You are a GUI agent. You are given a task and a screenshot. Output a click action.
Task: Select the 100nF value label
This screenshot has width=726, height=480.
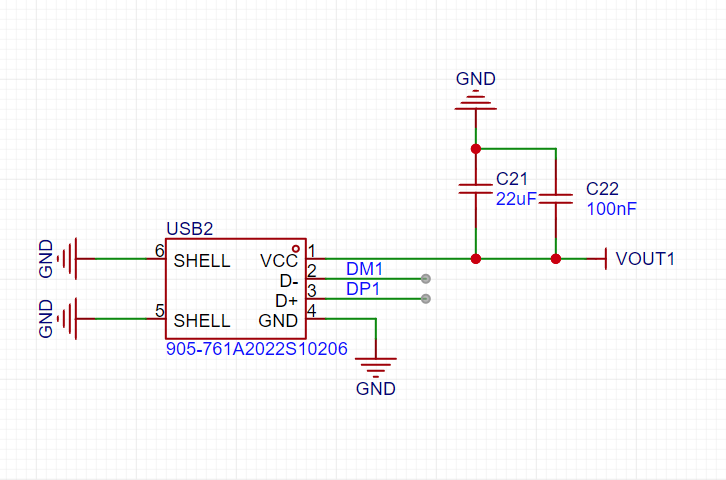tap(612, 209)
